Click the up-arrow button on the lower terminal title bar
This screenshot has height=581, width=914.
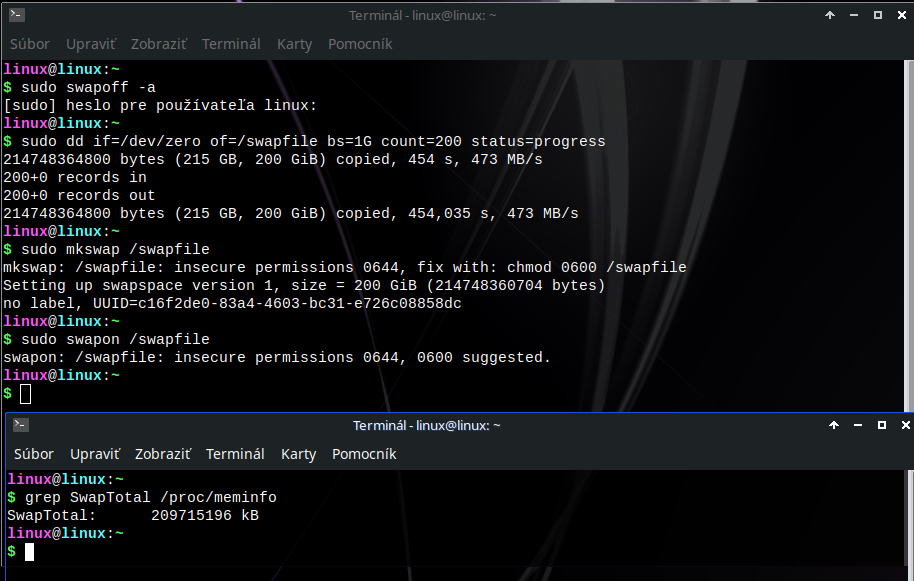(834, 425)
